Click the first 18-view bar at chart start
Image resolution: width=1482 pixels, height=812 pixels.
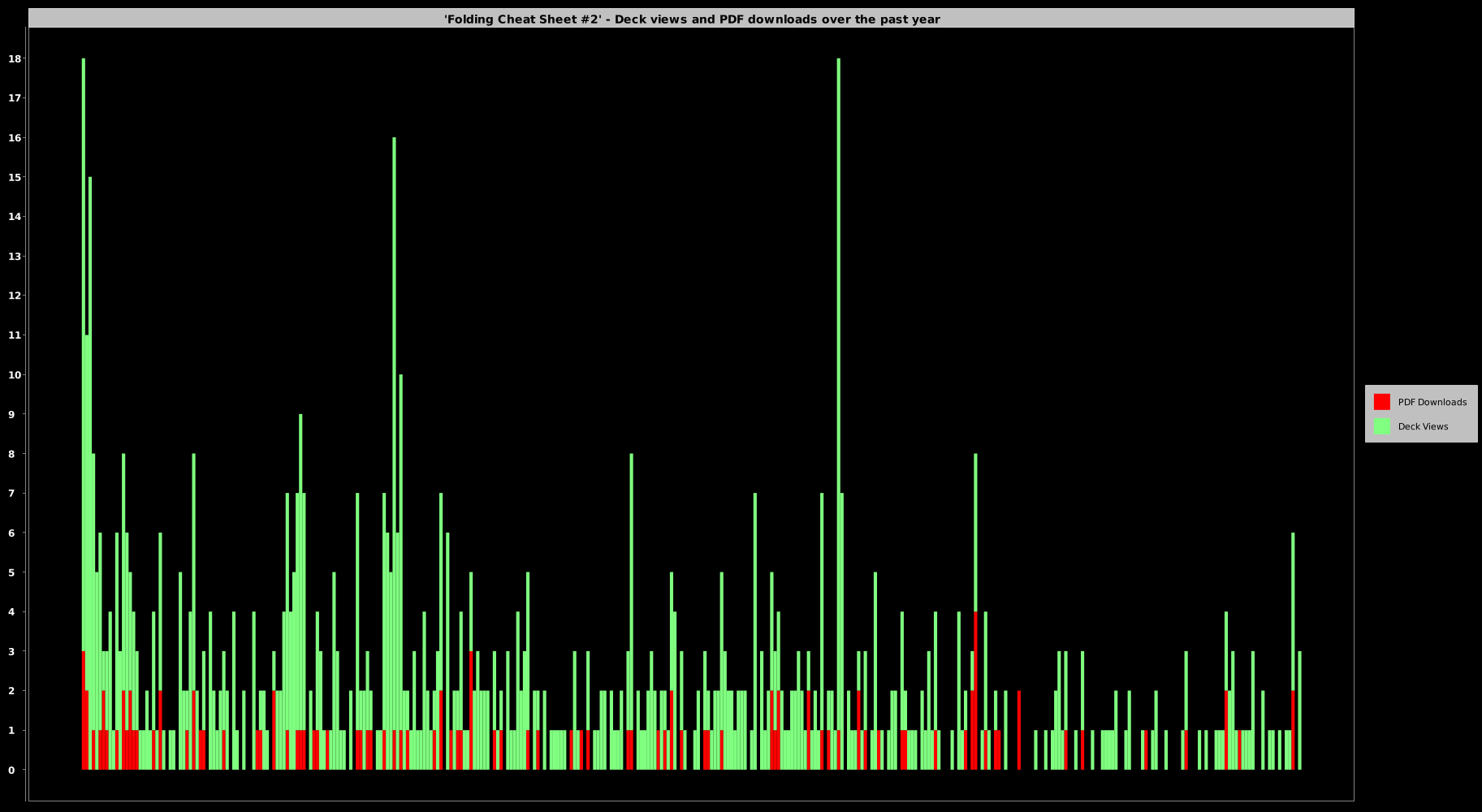click(x=83, y=355)
